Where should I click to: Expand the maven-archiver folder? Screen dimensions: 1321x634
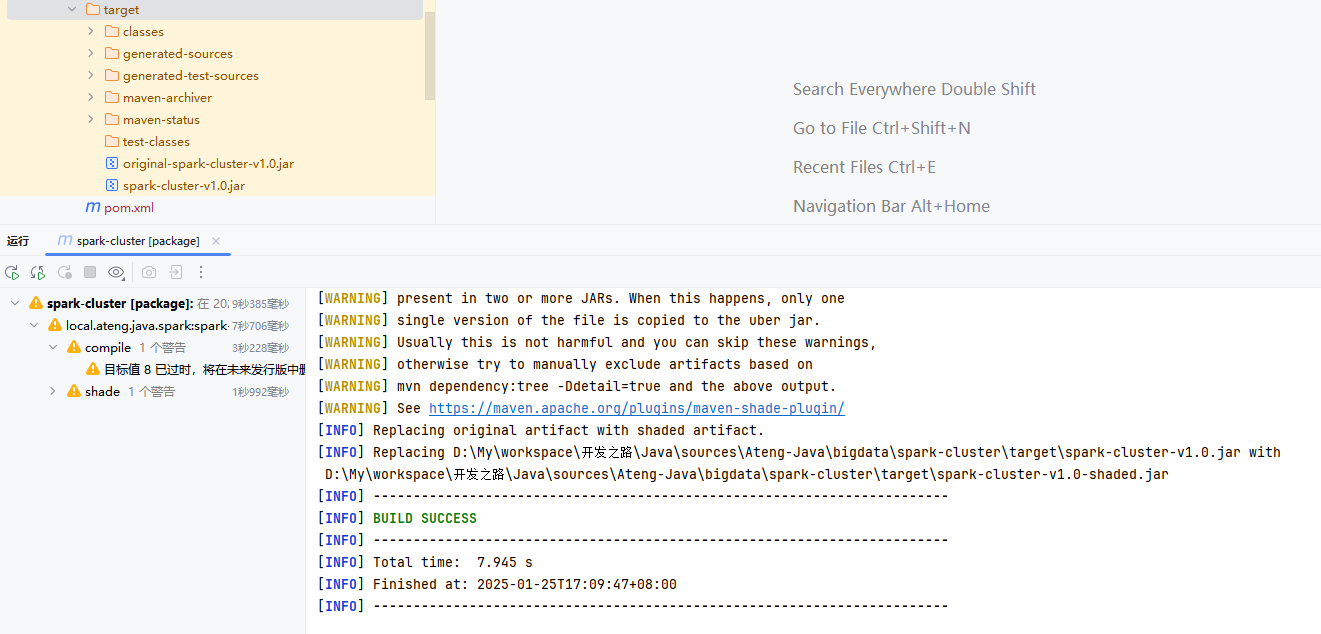point(91,98)
